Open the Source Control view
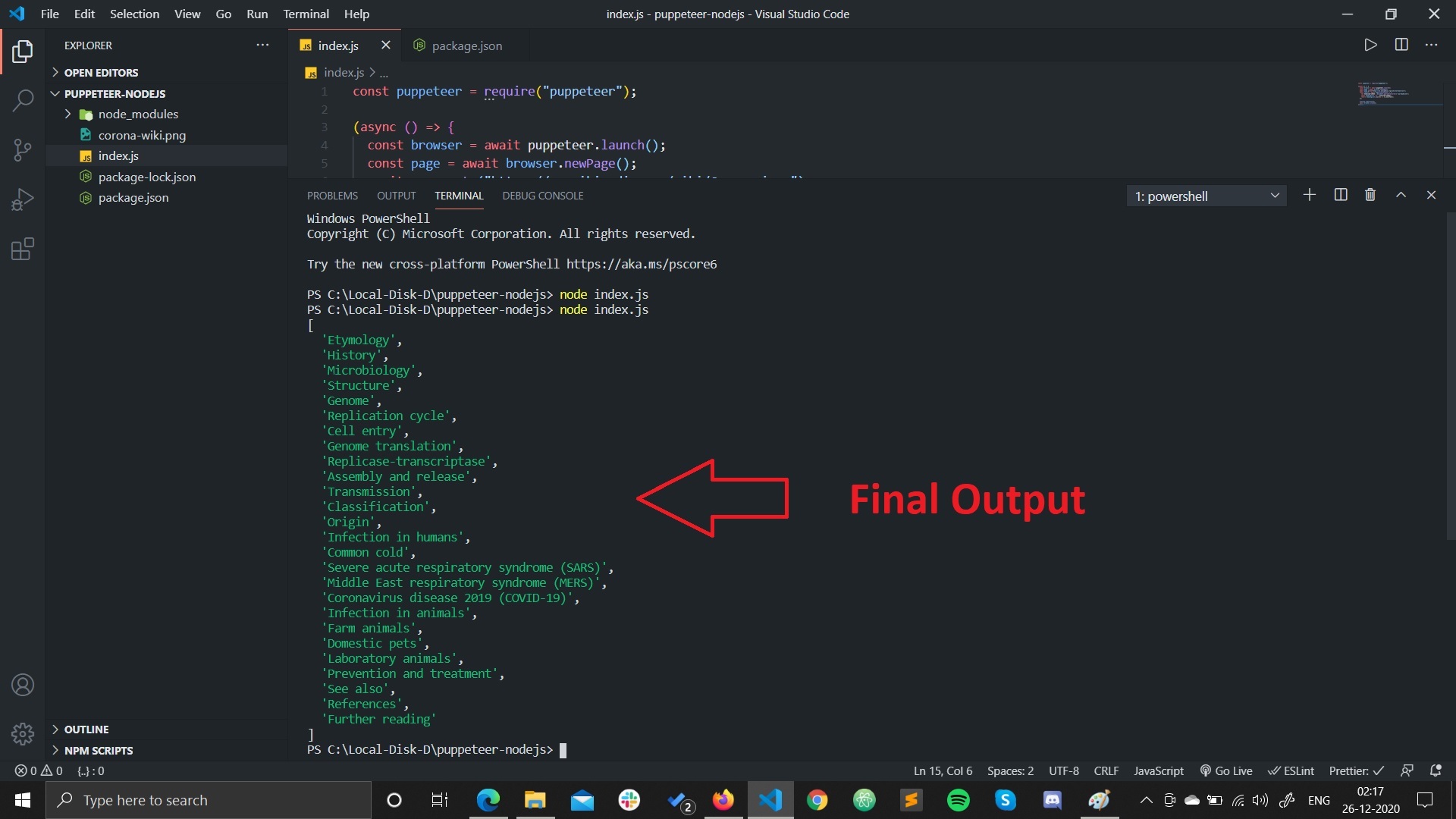The height and width of the screenshot is (819, 1456). (x=23, y=150)
